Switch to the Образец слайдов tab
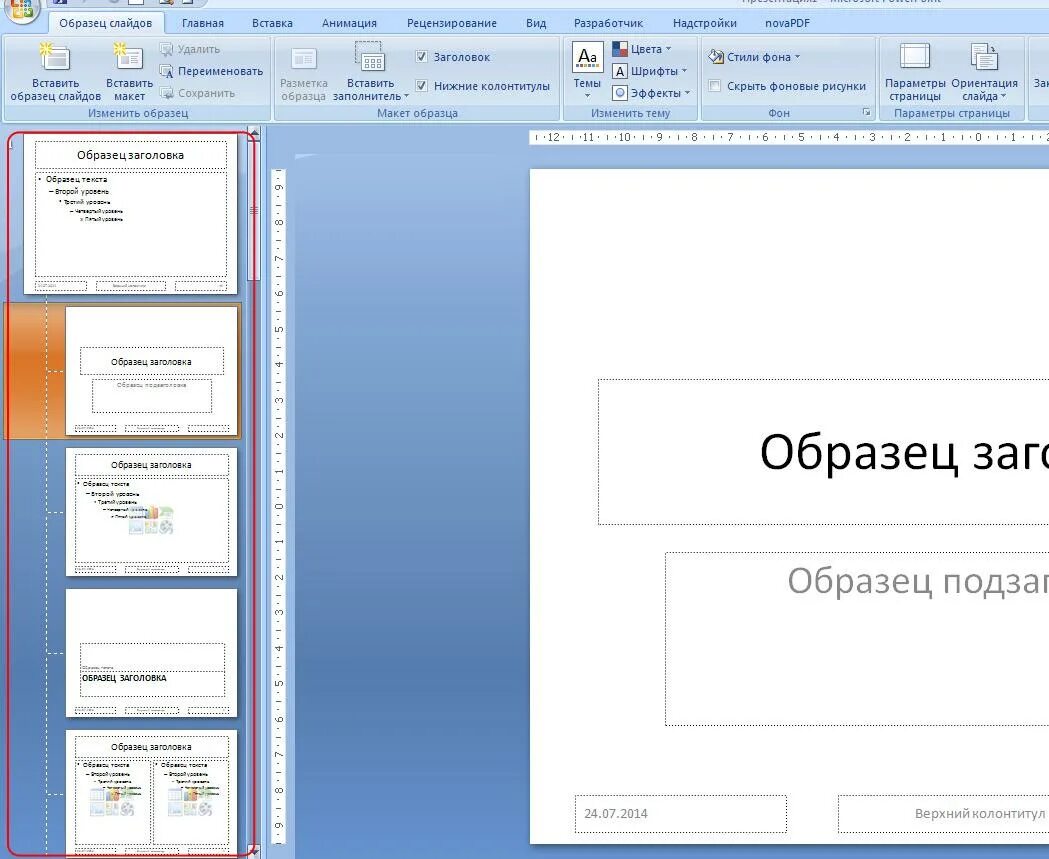This screenshot has height=859, width=1049. coord(106,23)
